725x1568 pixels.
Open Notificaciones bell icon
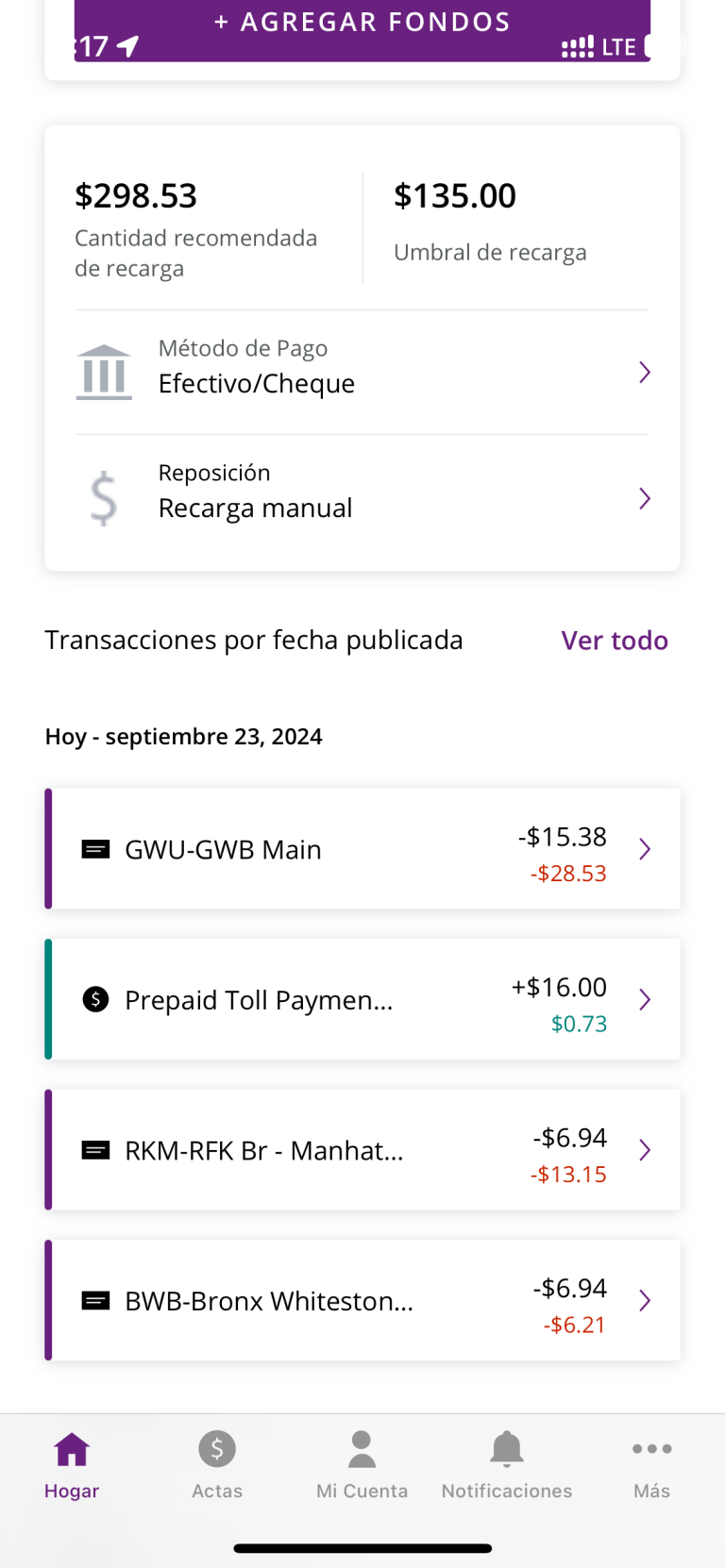click(x=507, y=1449)
